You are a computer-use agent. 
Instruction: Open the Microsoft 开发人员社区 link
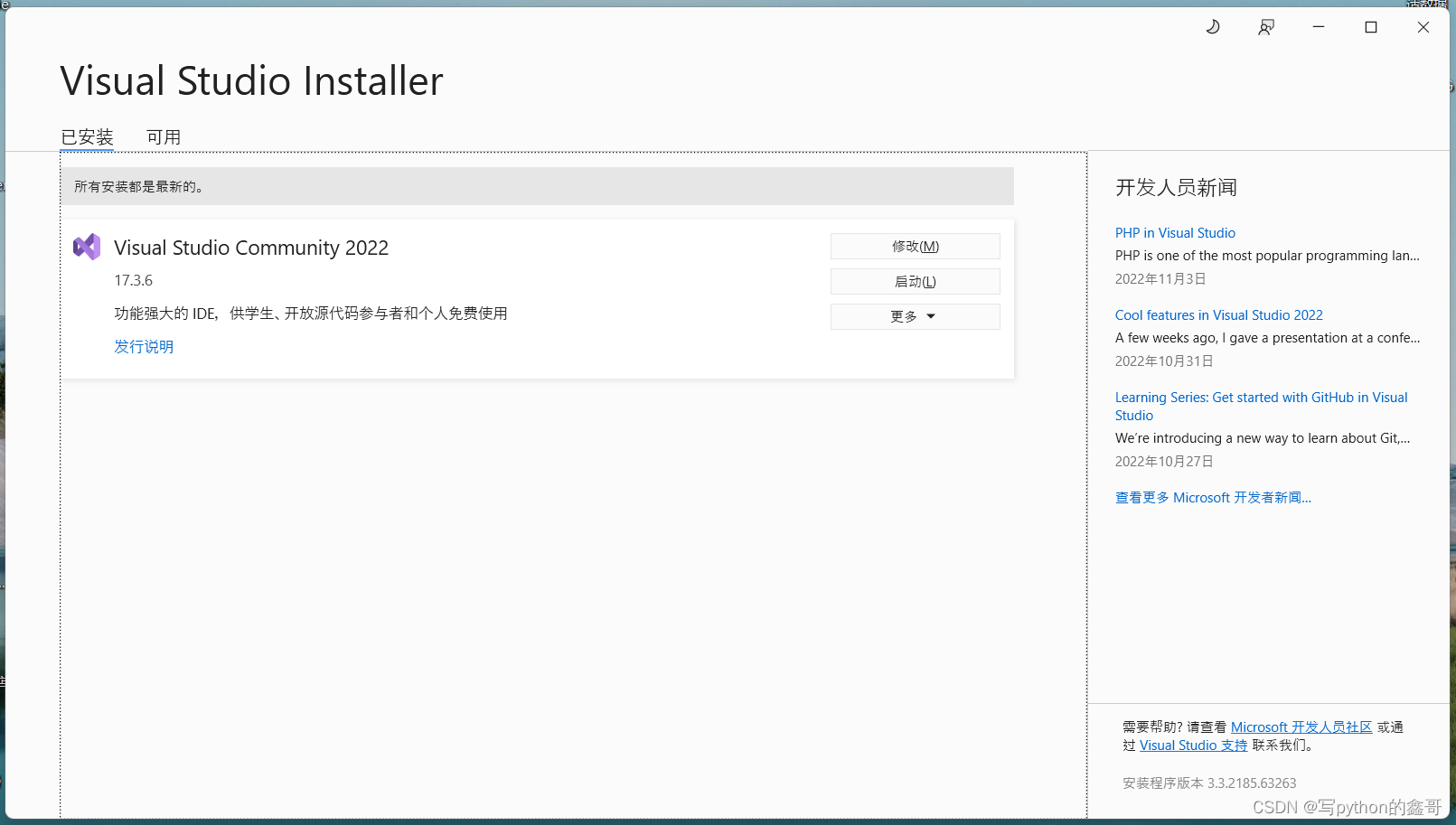[x=1301, y=727]
